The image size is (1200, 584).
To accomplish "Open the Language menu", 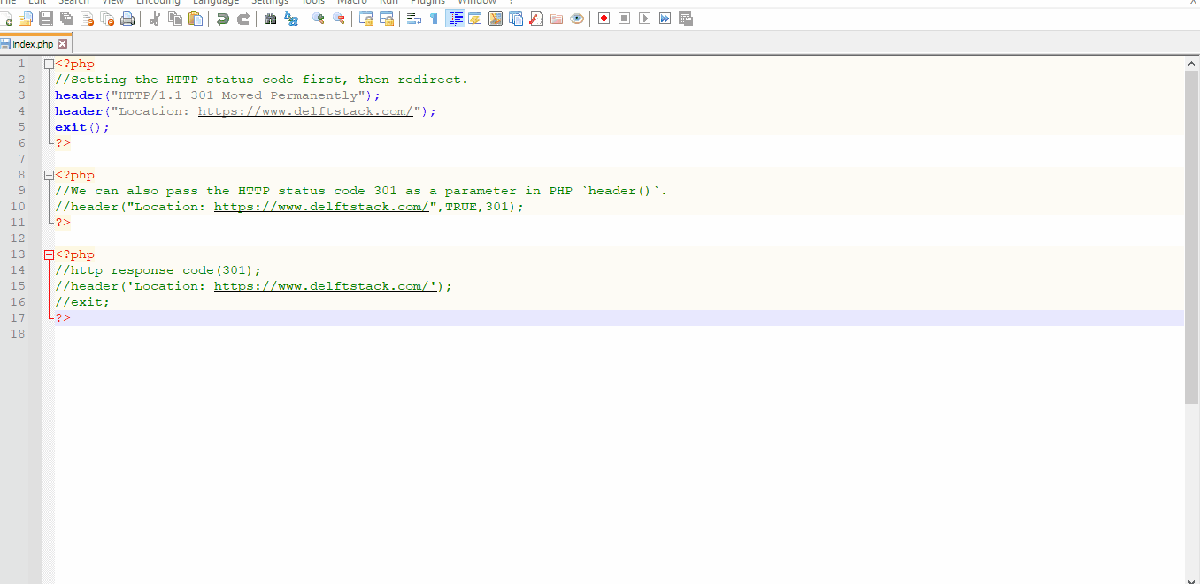I will coord(216,3).
